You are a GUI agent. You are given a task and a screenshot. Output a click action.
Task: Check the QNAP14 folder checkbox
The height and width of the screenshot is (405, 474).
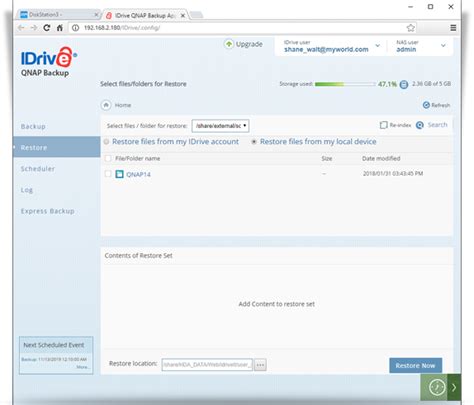point(108,174)
